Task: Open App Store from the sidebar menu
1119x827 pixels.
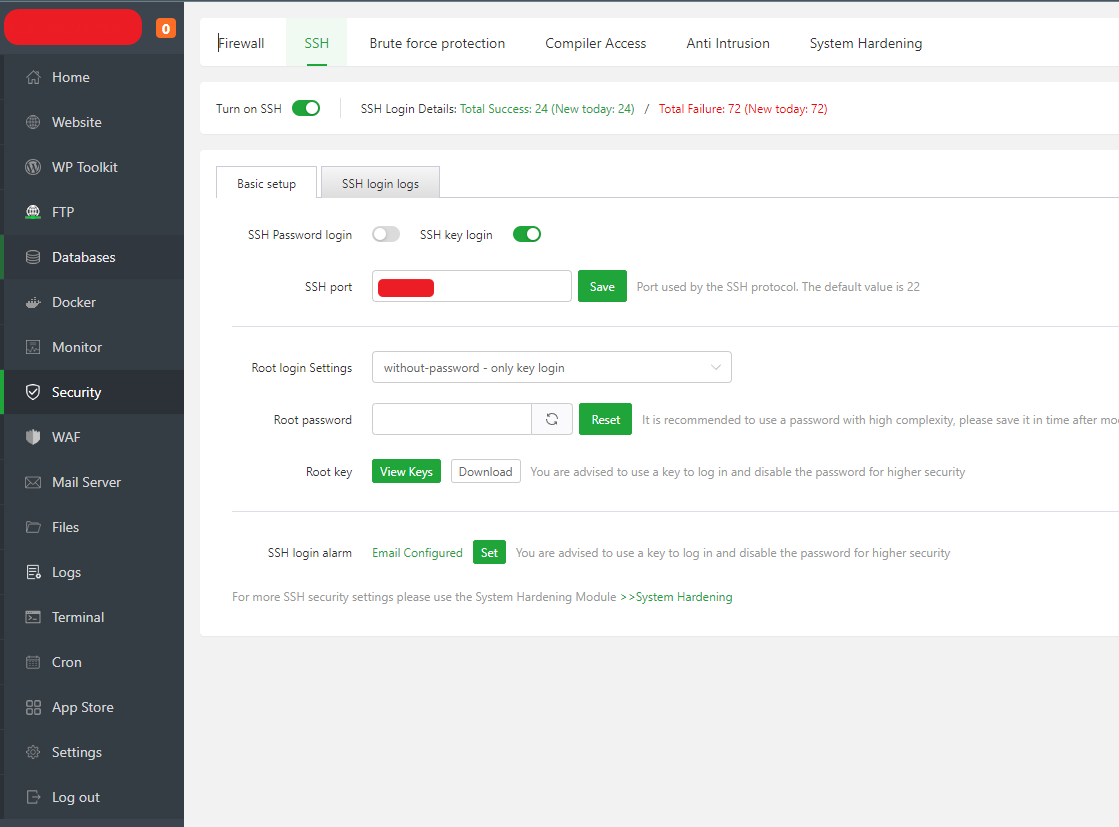Action: pyautogui.click(x=93, y=706)
